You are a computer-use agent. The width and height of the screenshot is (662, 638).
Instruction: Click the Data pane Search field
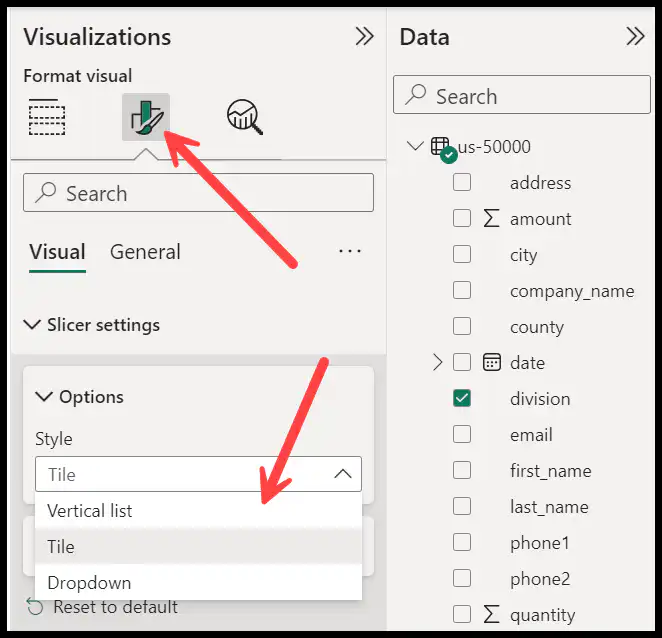(x=522, y=95)
